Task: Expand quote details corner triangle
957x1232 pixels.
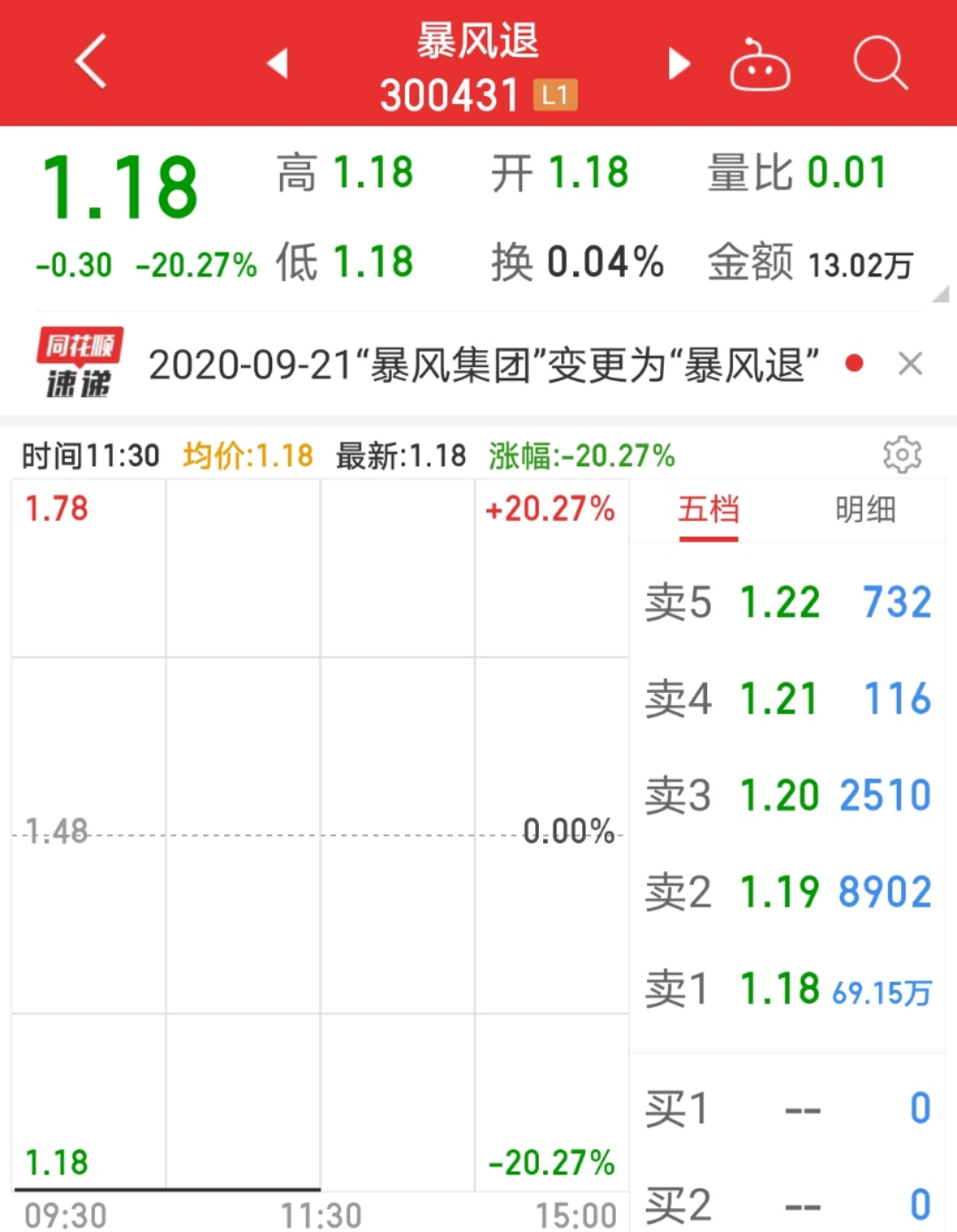Action: (941, 294)
